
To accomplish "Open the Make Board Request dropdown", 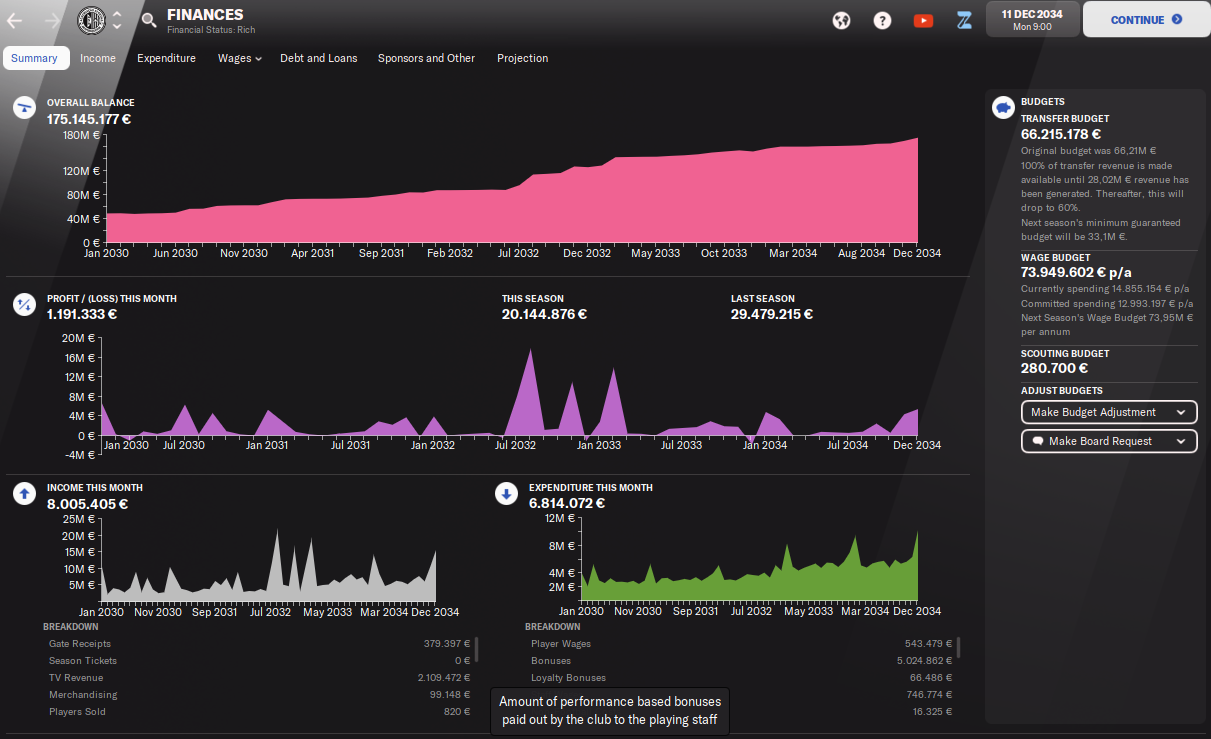I will click(x=1109, y=441).
